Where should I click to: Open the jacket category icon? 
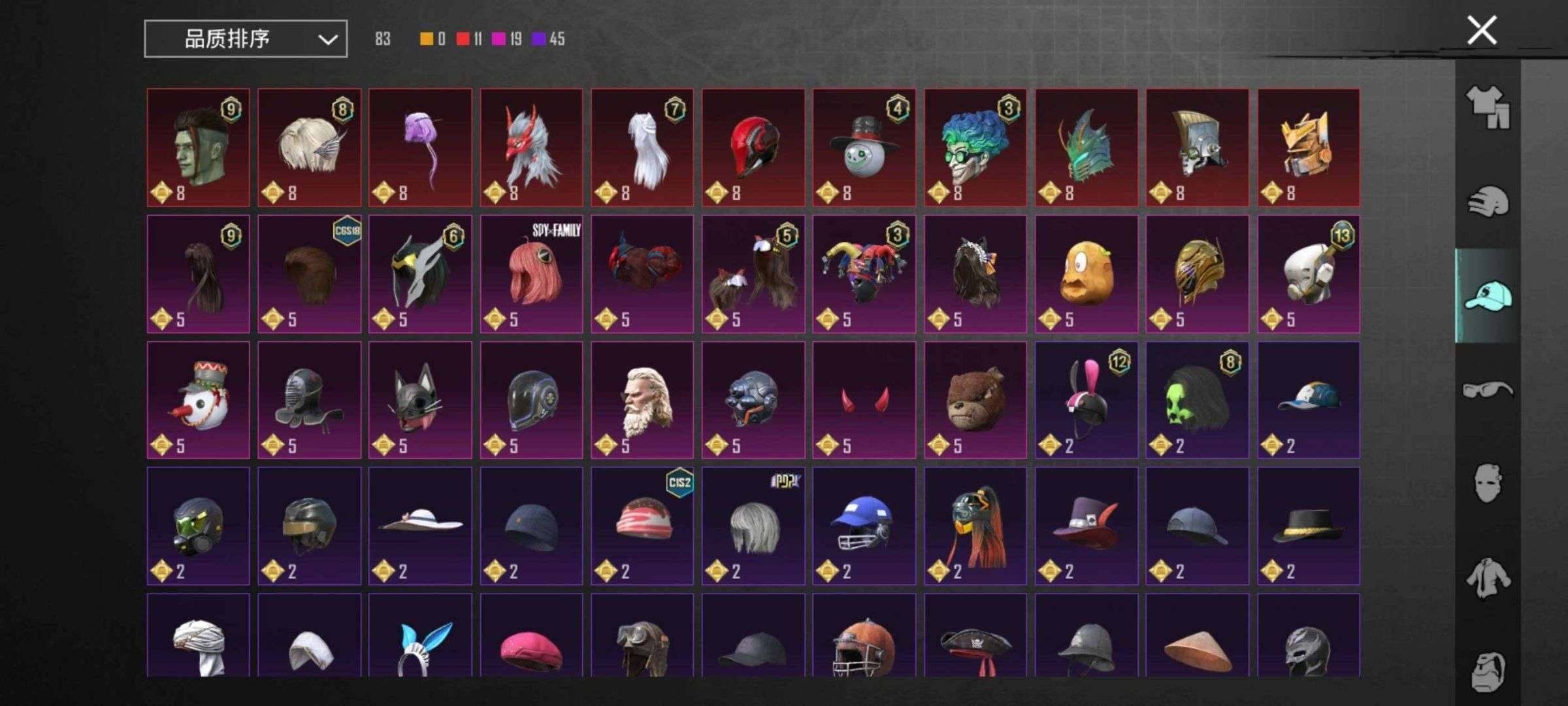(1488, 578)
